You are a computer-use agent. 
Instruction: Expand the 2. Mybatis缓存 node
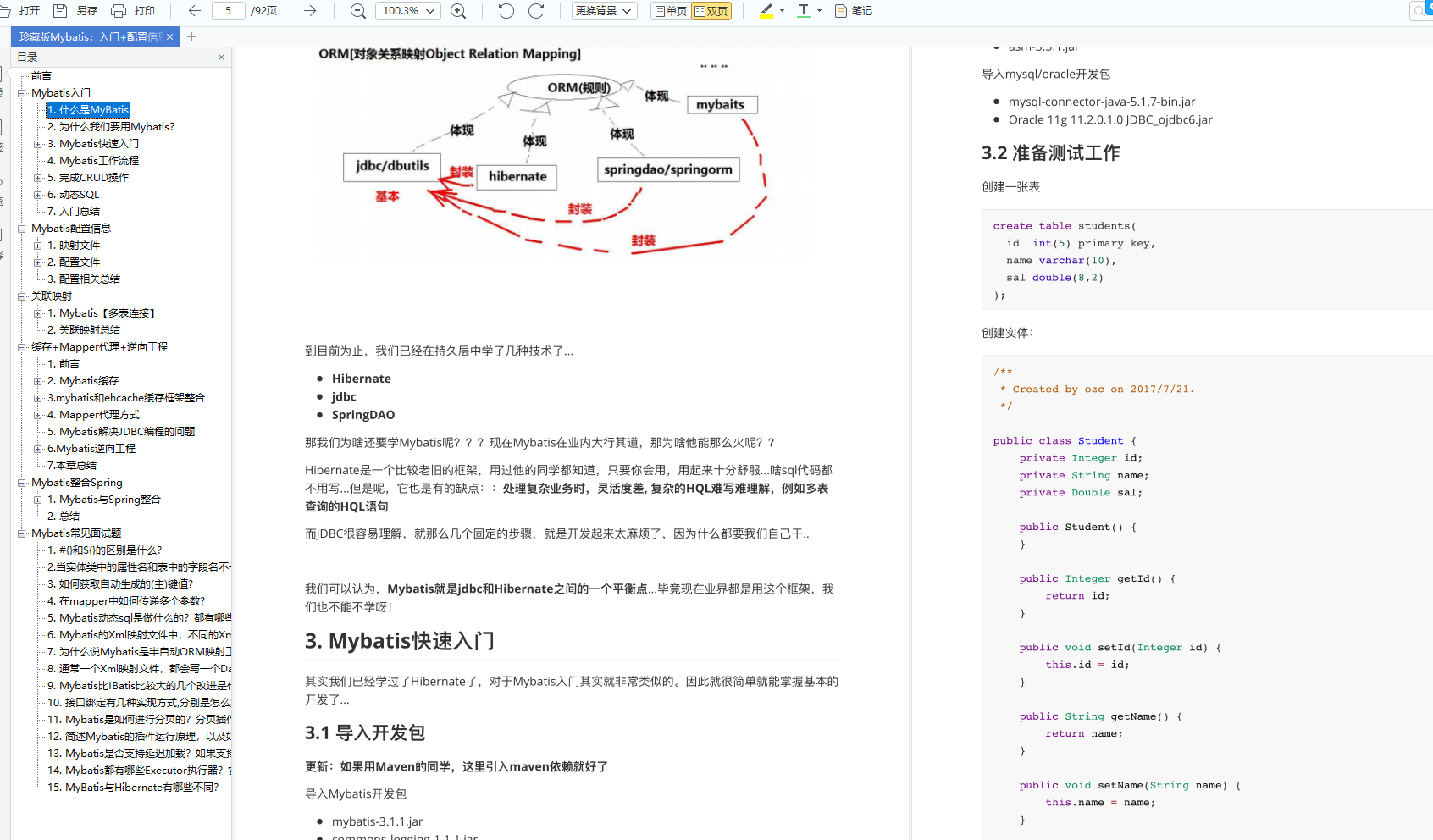37,381
